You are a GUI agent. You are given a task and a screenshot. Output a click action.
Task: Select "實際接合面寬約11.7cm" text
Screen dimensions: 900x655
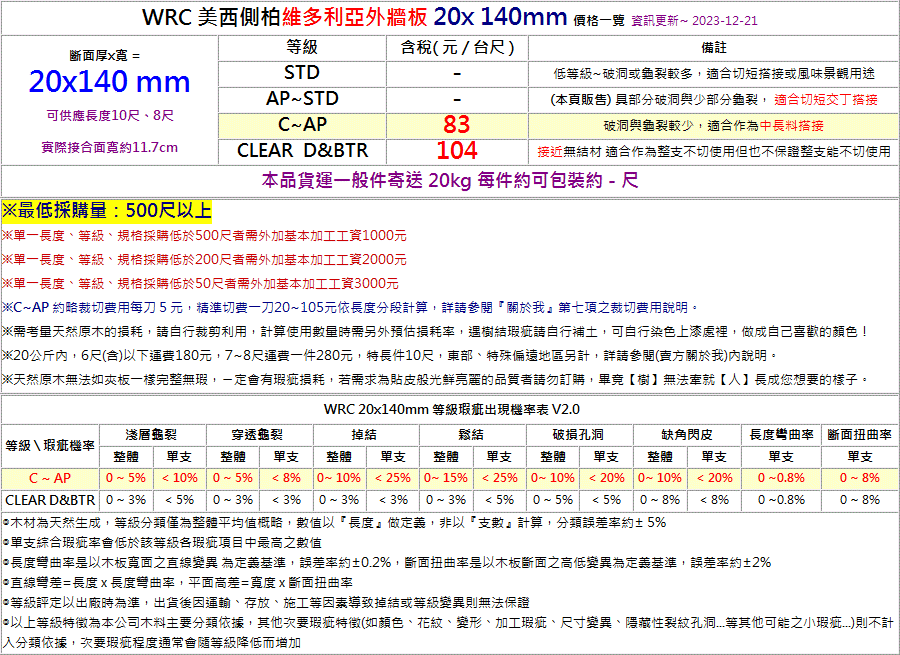pyautogui.click(x=110, y=148)
